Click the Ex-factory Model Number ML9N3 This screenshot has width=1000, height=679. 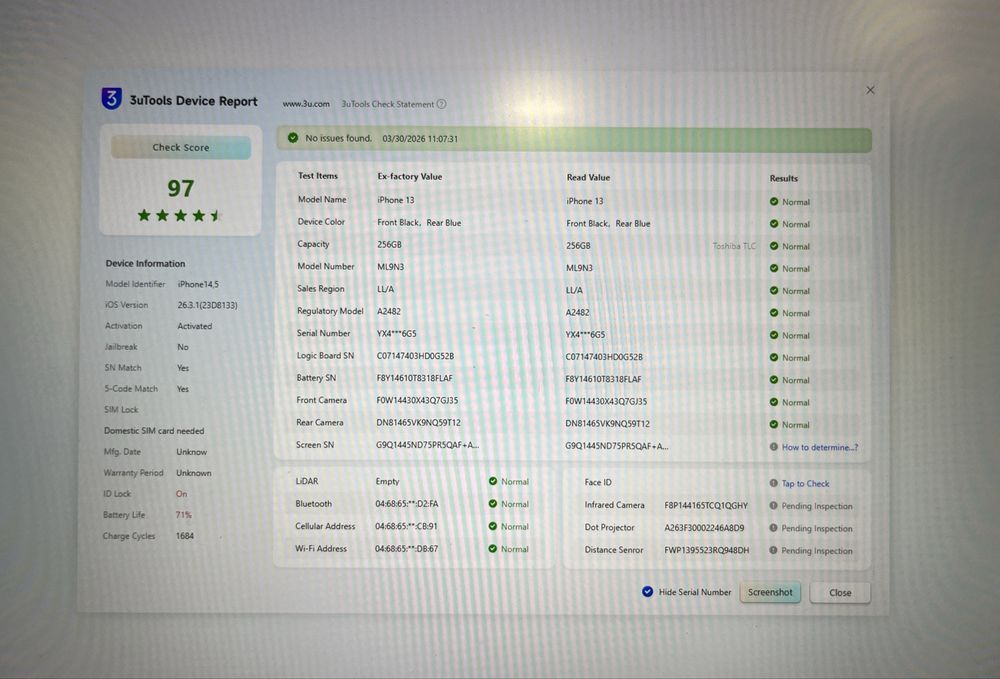pos(390,266)
